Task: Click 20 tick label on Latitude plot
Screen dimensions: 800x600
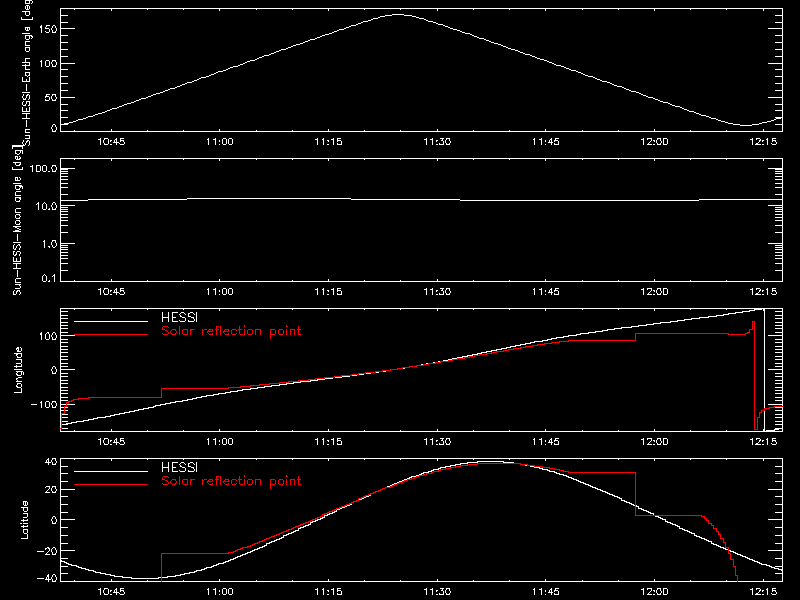Action: (x=52, y=490)
